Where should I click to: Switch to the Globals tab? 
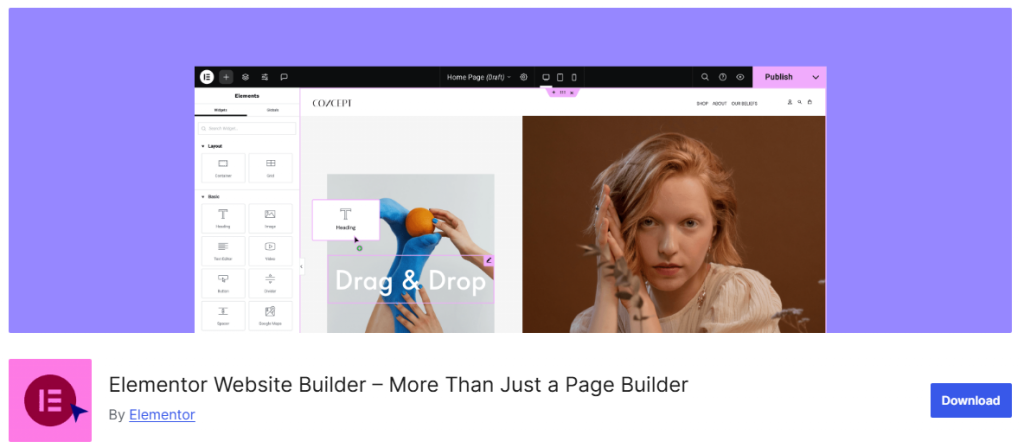click(272, 110)
